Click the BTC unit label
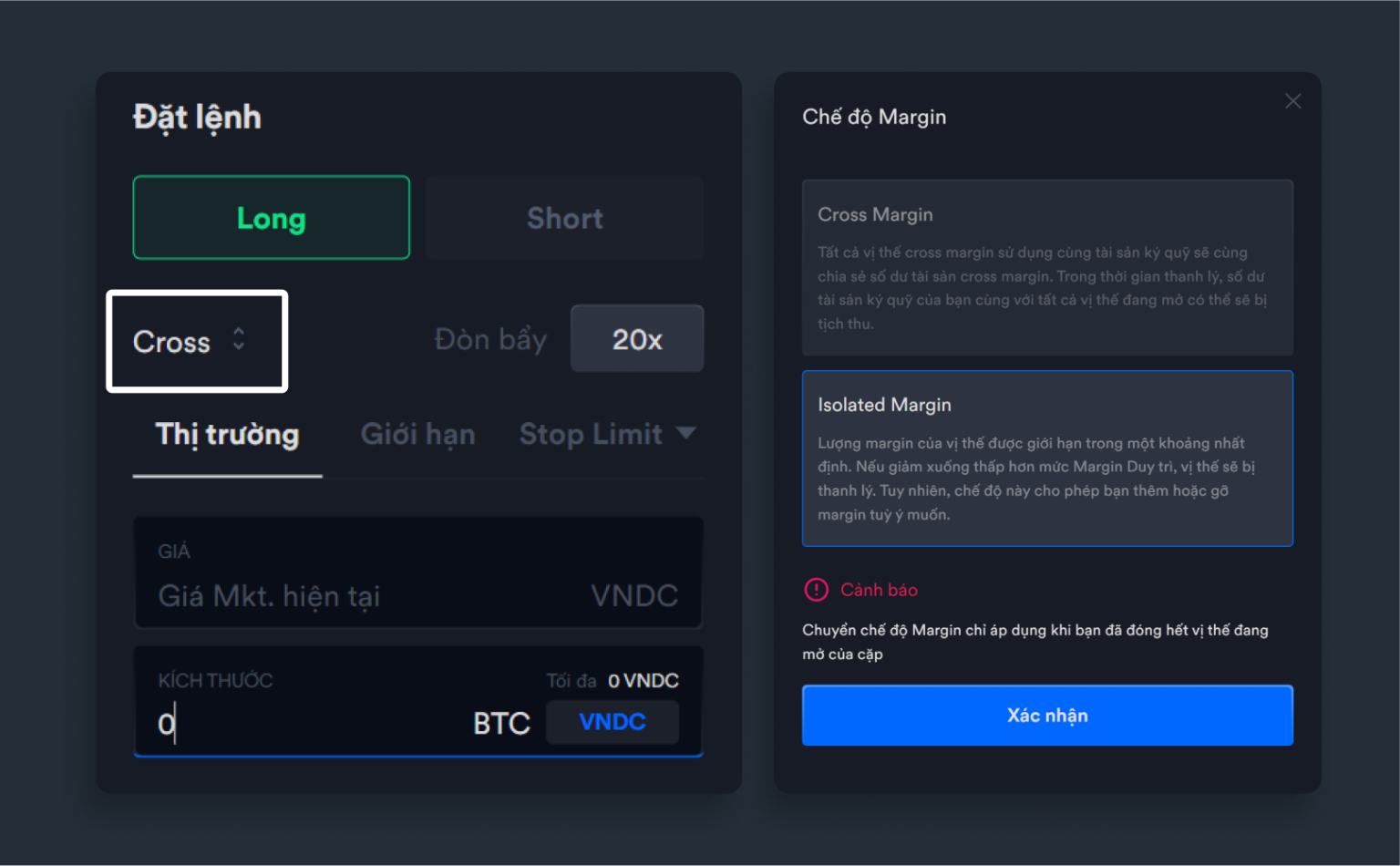The height and width of the screenshot is (866, 1400). click(x=501, y=724)
